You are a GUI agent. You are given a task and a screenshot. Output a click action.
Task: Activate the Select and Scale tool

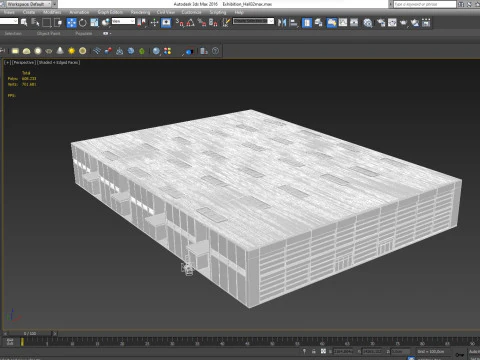[x=94, y=23]
